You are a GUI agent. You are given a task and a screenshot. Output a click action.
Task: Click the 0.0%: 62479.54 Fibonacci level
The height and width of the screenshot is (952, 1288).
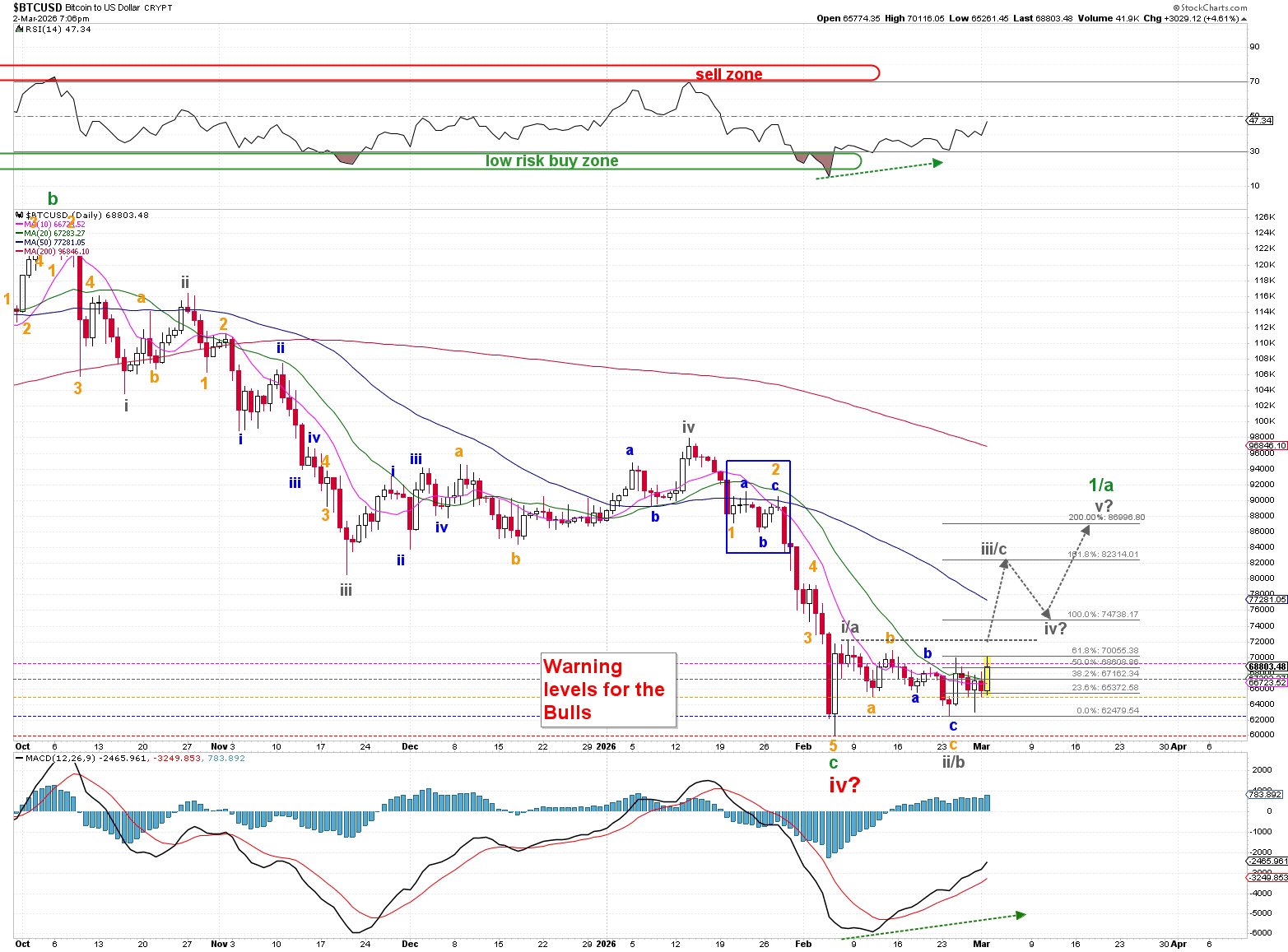pyautogui.click(x=1108, y=711)
